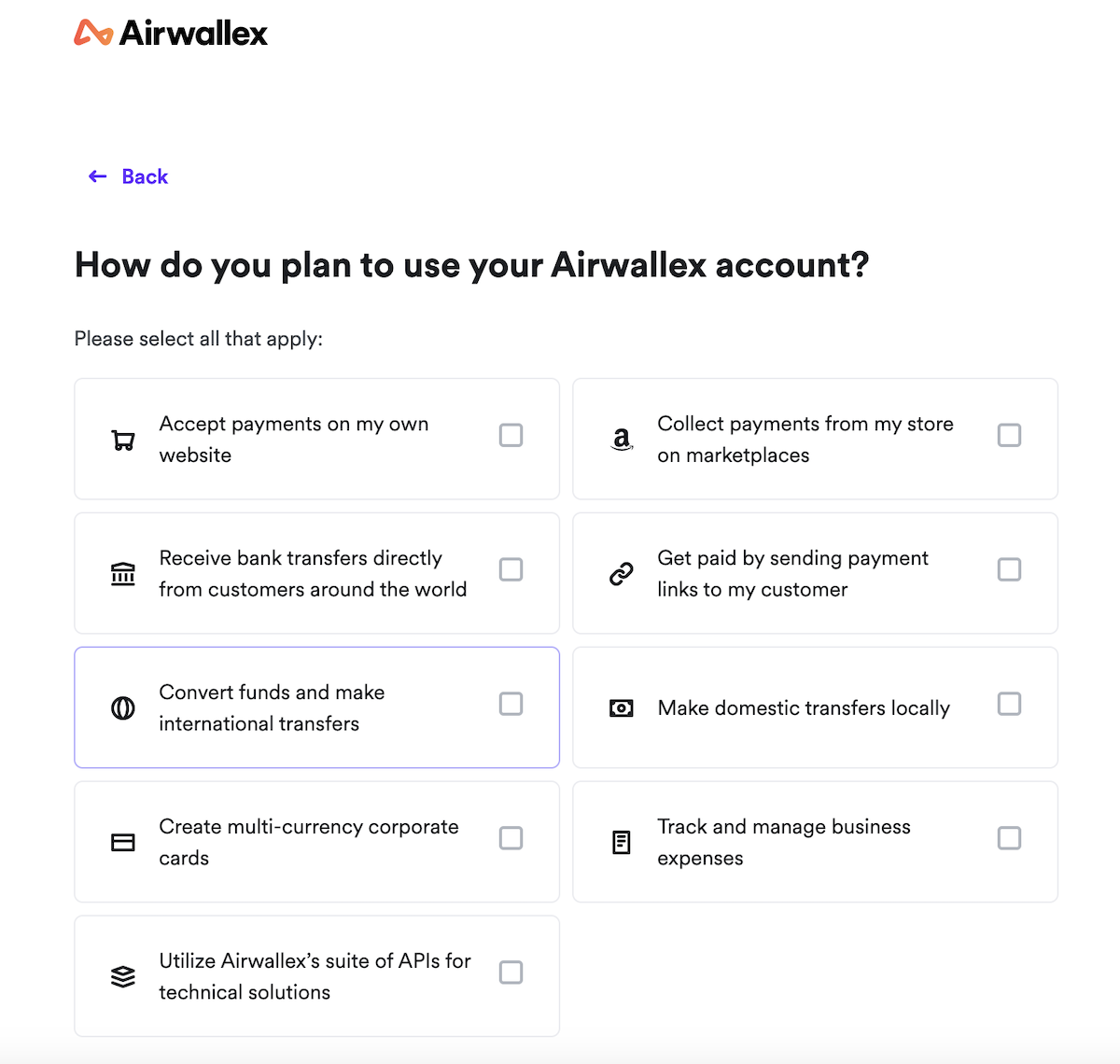The image size is (1120, 1064).
Task: Check 'Convert funds and make international transfers'
Action: (511, 704)
